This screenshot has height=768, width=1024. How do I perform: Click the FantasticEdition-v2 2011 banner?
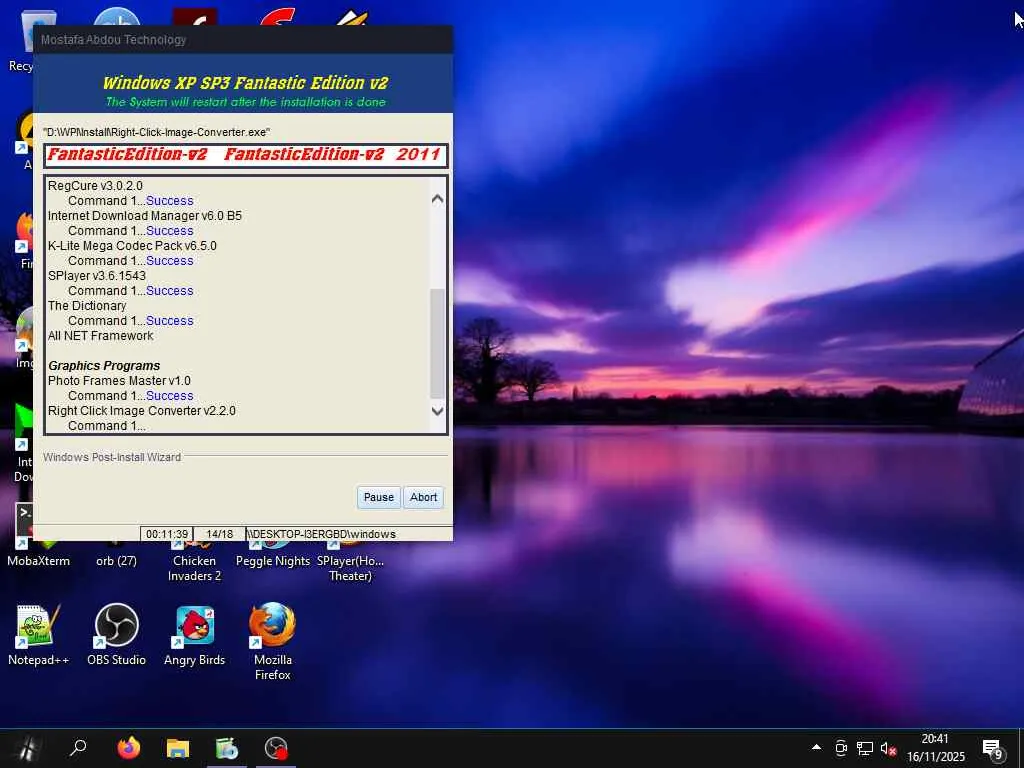pyautogui.click(x=246, y=155)
